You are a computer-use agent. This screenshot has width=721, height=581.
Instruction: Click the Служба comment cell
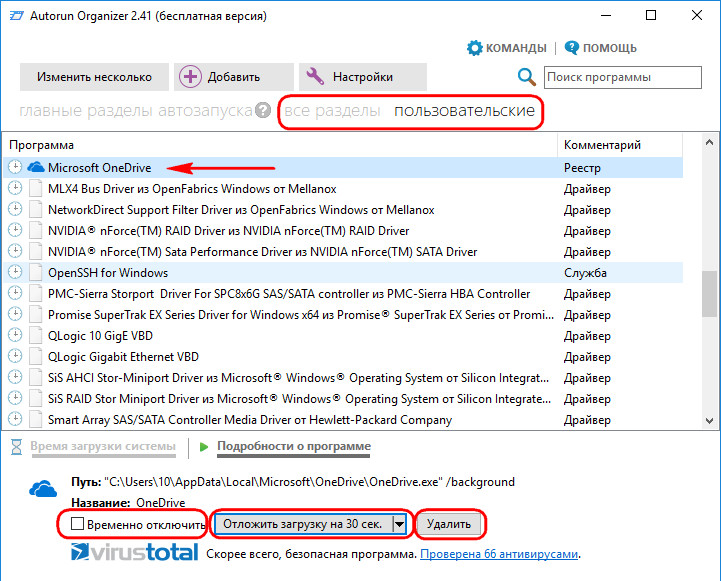coord(585,273)
